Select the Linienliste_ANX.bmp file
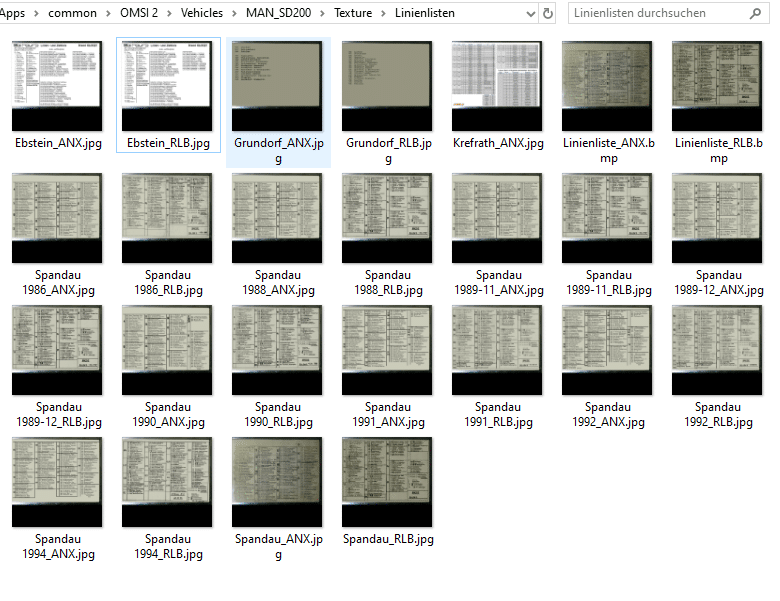 (607, 86)
